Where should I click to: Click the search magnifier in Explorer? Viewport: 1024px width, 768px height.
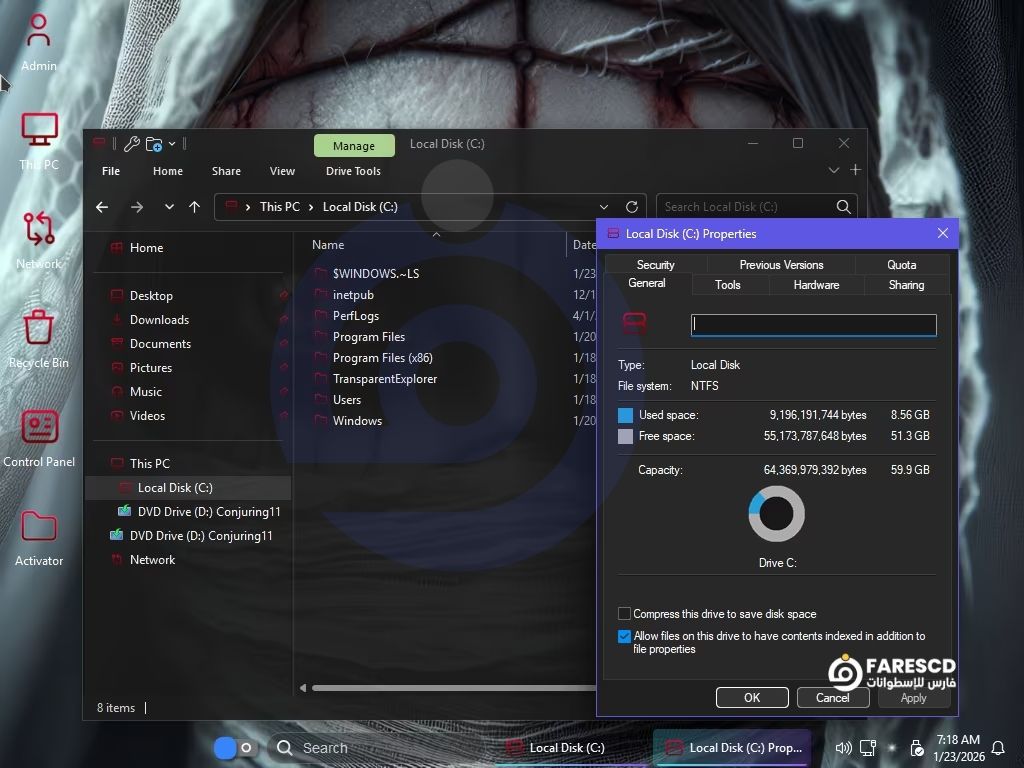pos(843,207)
